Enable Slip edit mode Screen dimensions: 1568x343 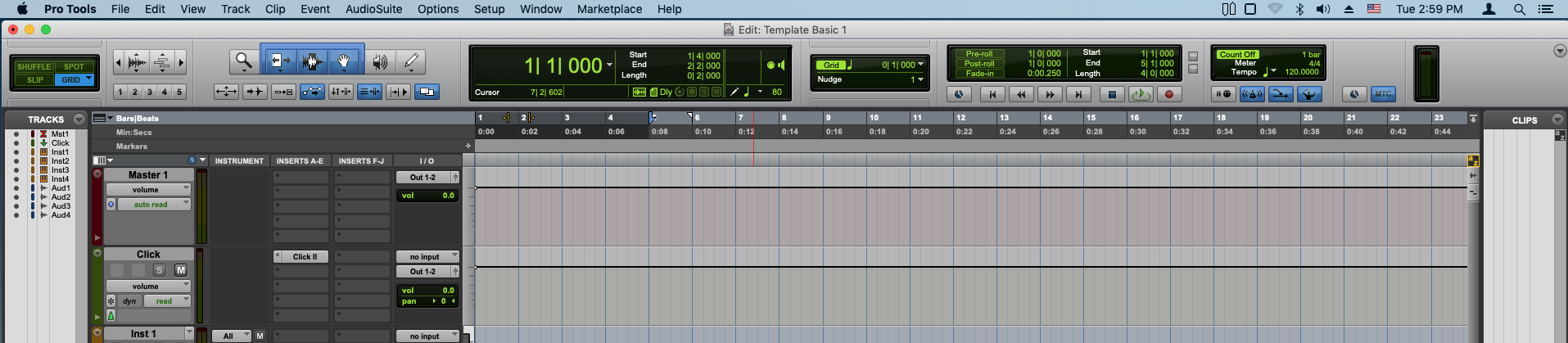[34, 80]
